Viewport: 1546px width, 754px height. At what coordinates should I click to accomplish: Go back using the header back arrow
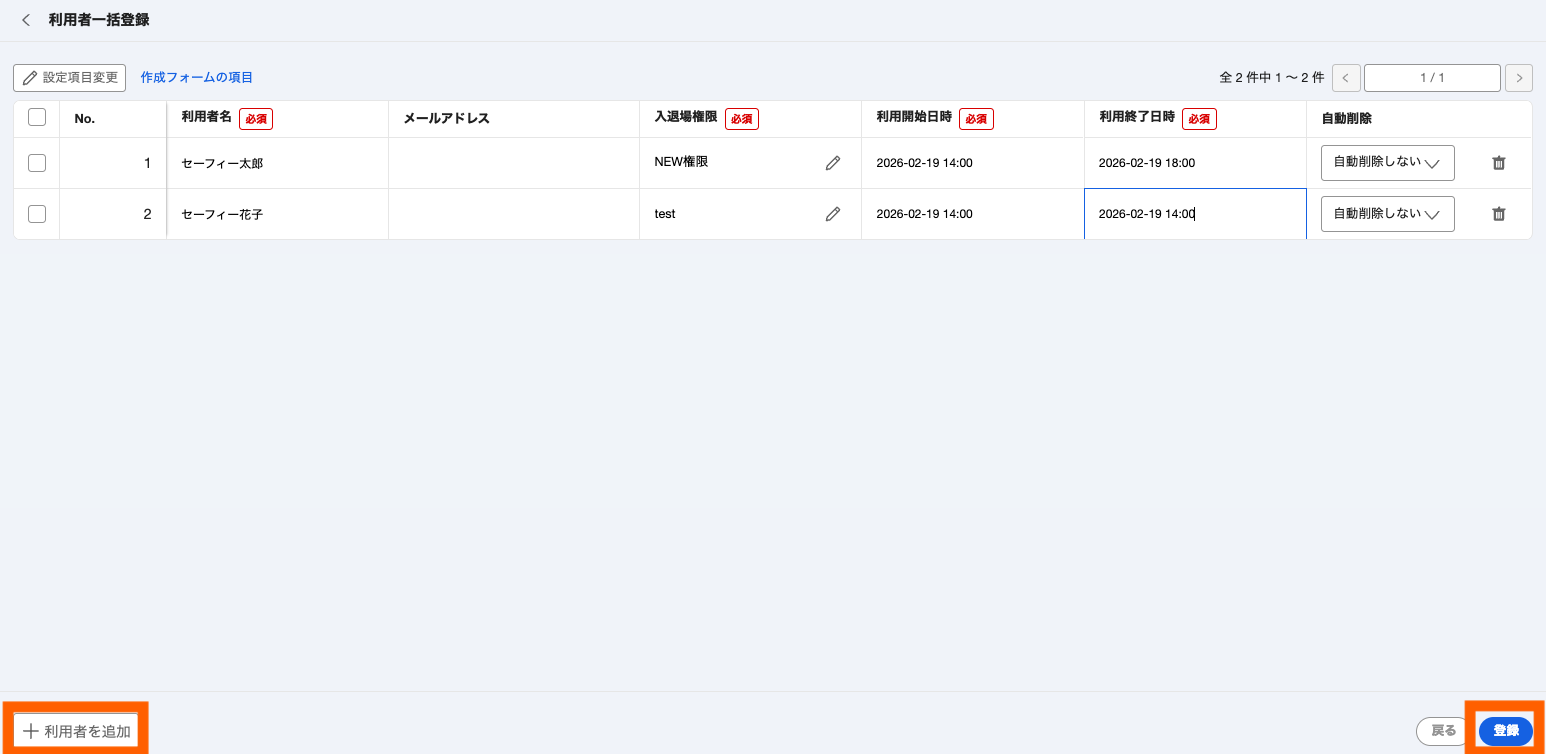(26, 20)
